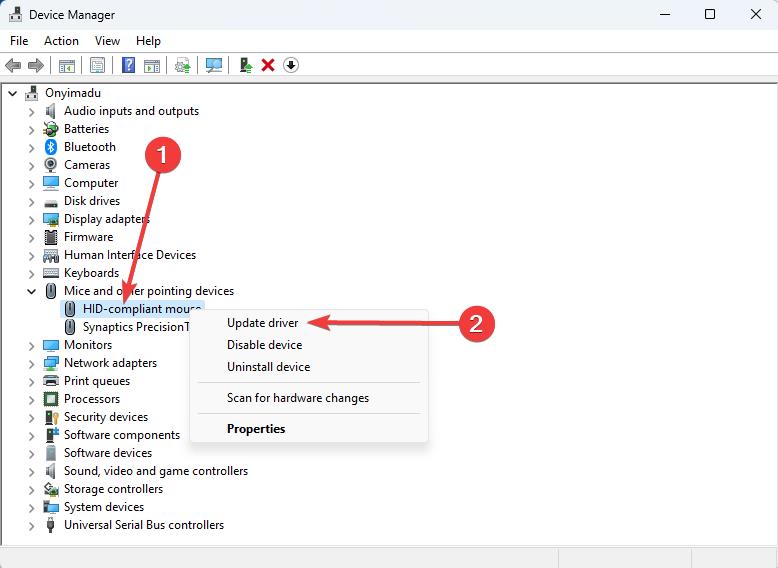Click the Bluetooth category icon
The height and width of the screenshot is (568, 778).
click(x=51, y=147)
